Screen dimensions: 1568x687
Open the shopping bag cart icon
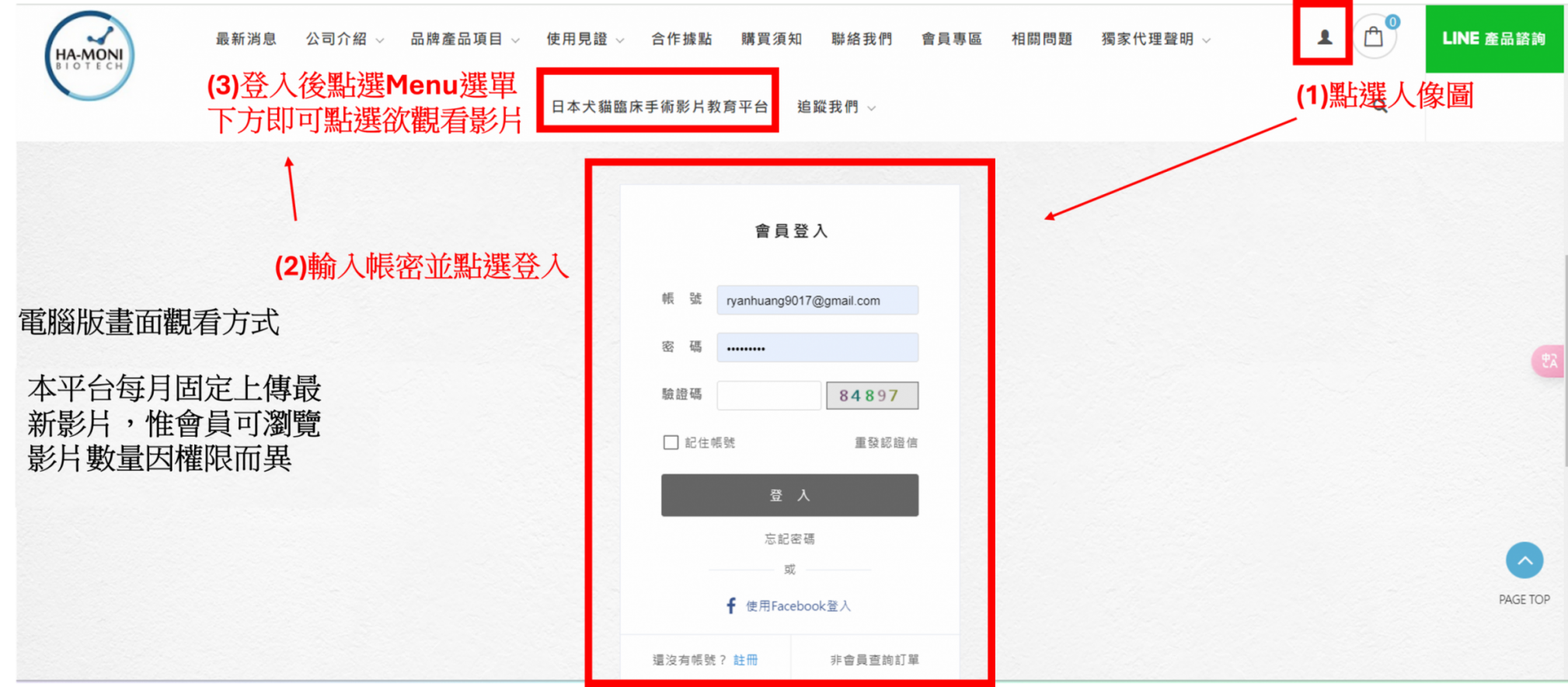[1374, 37]
